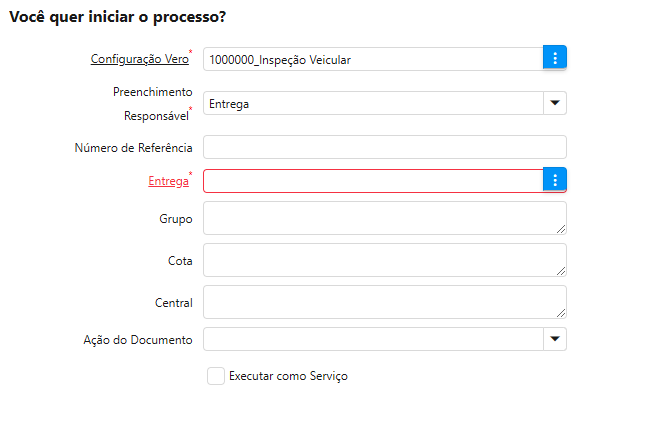
Task: Enable the Executar como Serviço checkbox
Action: [216, 376]
